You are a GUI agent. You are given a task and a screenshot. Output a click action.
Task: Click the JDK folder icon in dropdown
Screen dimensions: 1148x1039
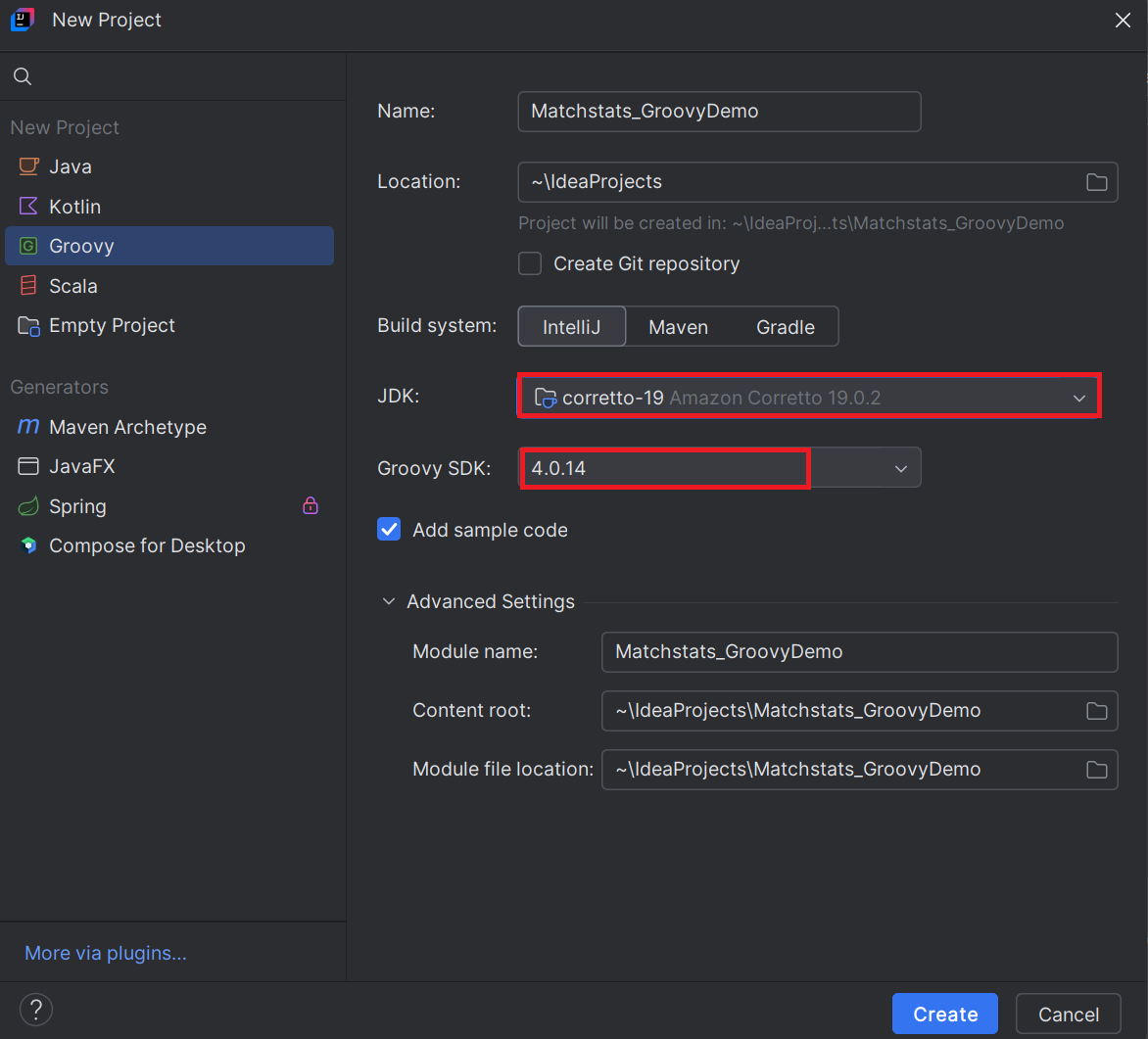pos(546,398)
